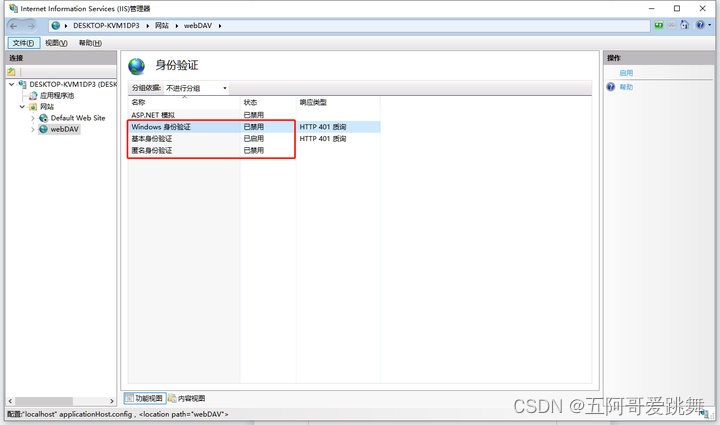Expand the webDAV tree node
This screenshot has width=720, height=425.
[x=33, y=129]
